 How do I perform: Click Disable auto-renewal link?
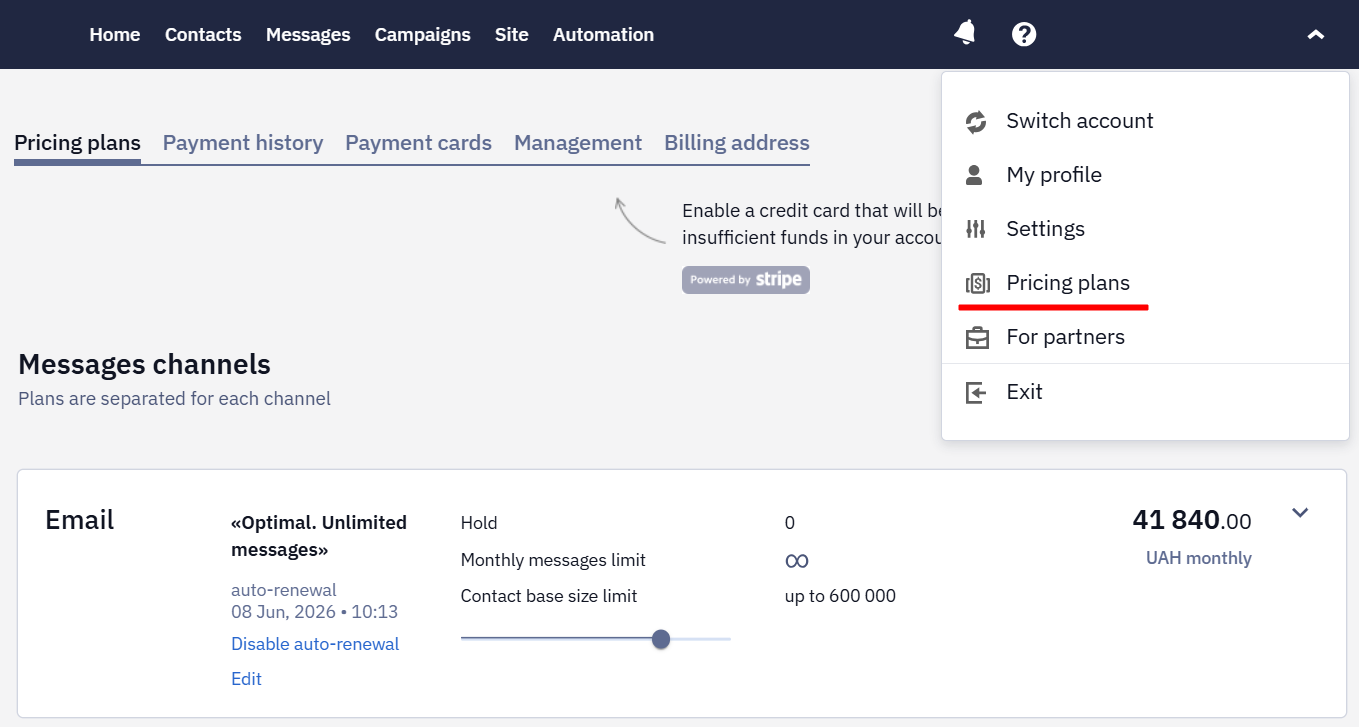coord(315,644)
